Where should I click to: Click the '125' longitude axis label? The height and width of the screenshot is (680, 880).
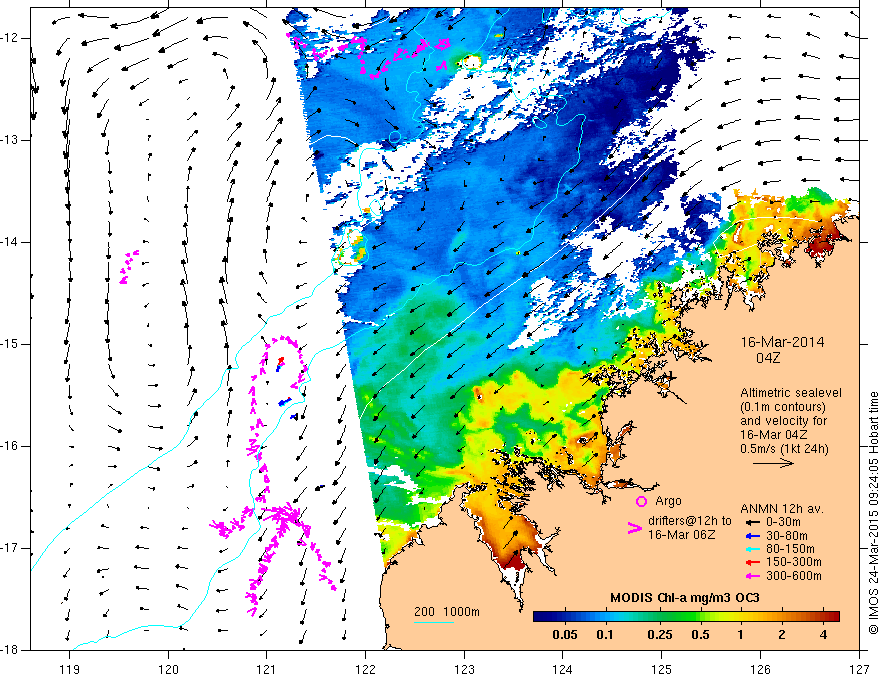coord(662,669)
